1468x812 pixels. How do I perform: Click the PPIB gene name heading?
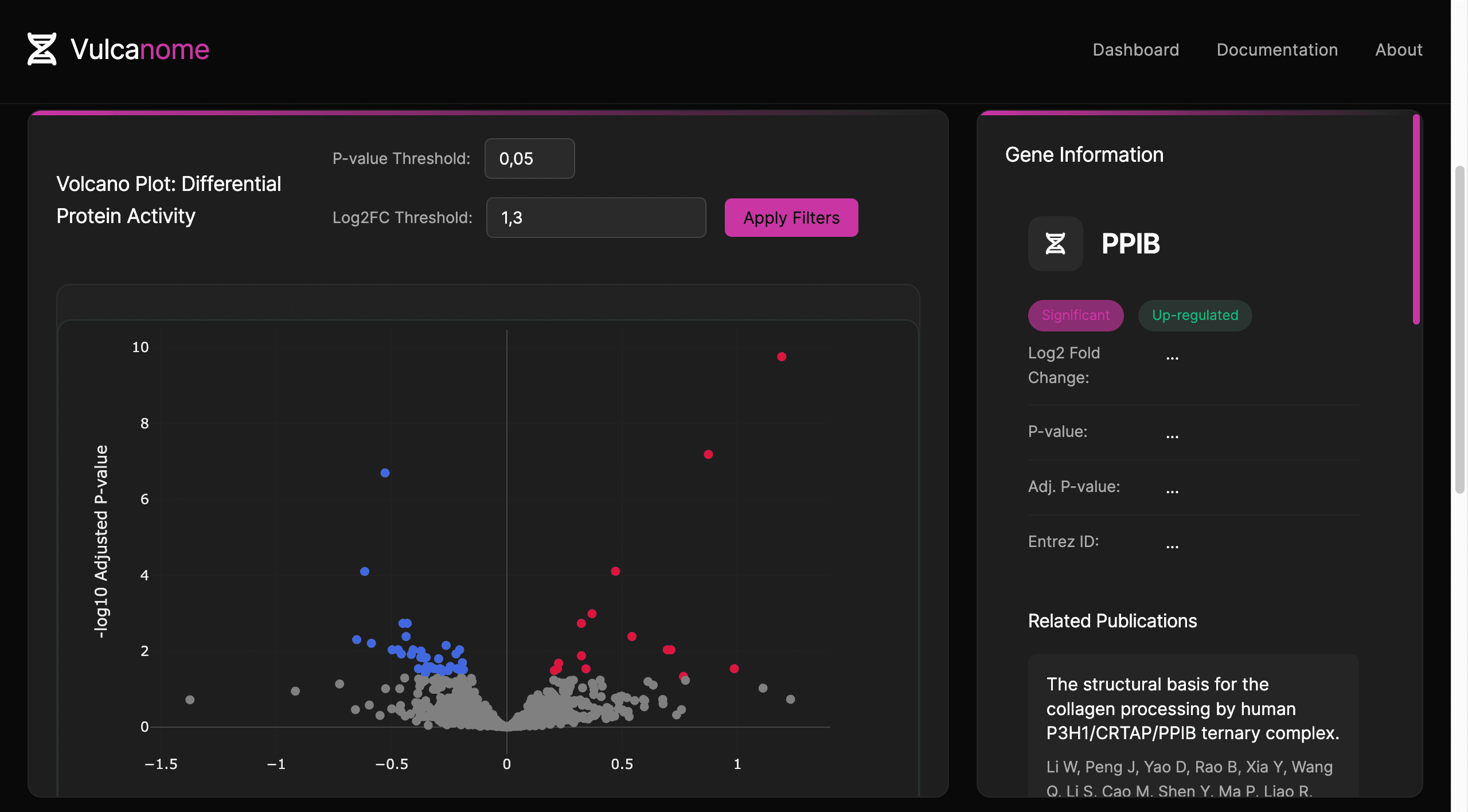coord(1130,244)
